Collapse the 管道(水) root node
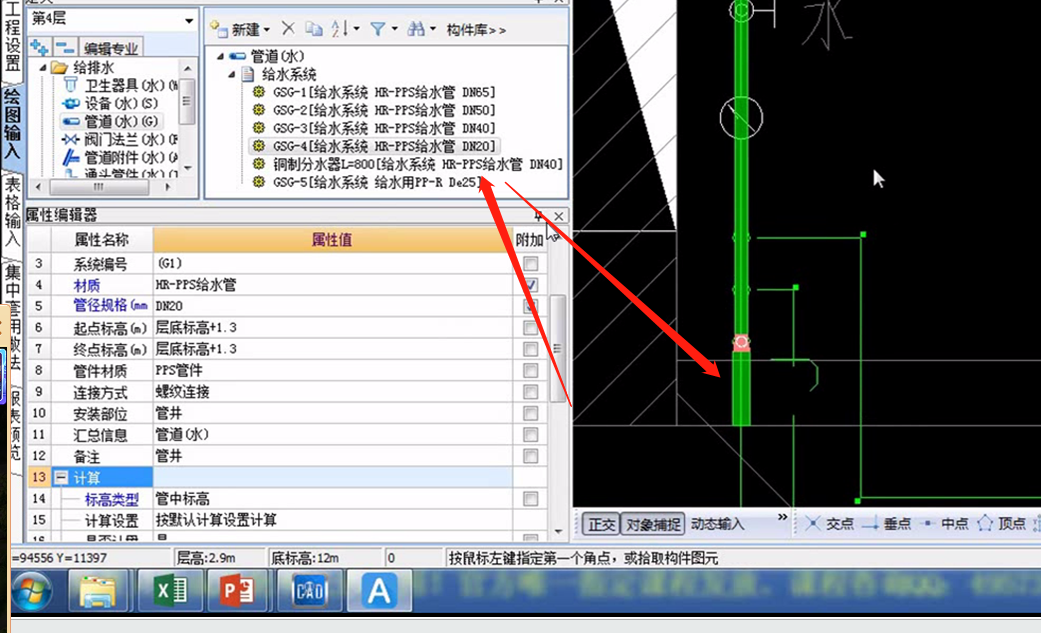 click(220, 56)
